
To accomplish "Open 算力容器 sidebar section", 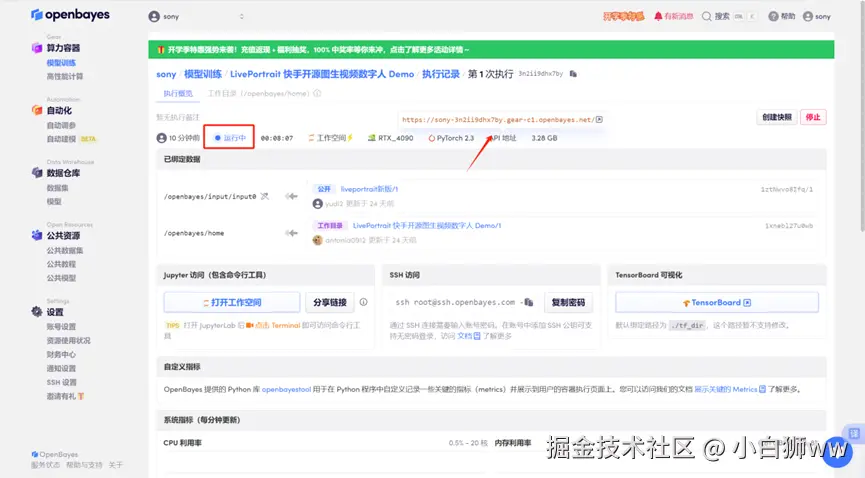I will (x=63, y=48).
